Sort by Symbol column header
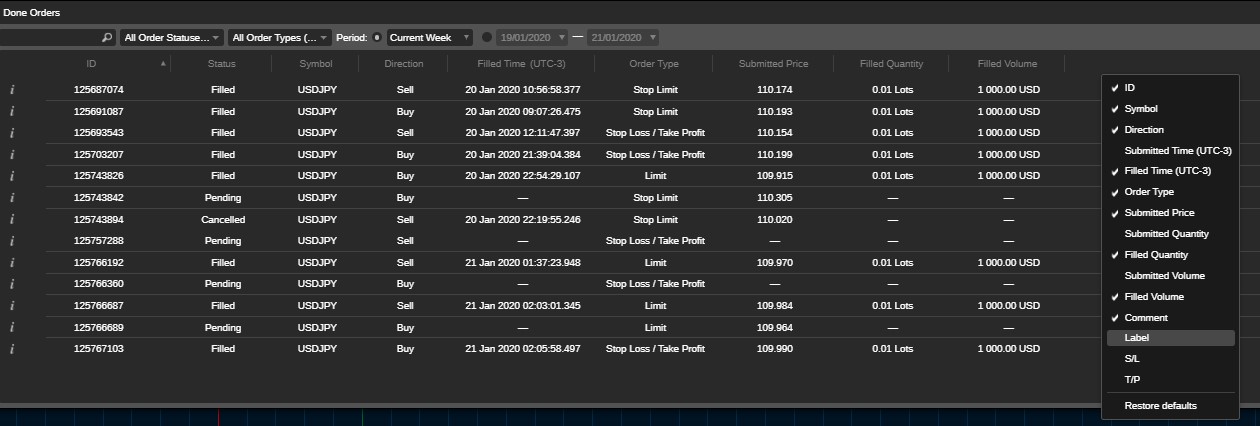 316,64
